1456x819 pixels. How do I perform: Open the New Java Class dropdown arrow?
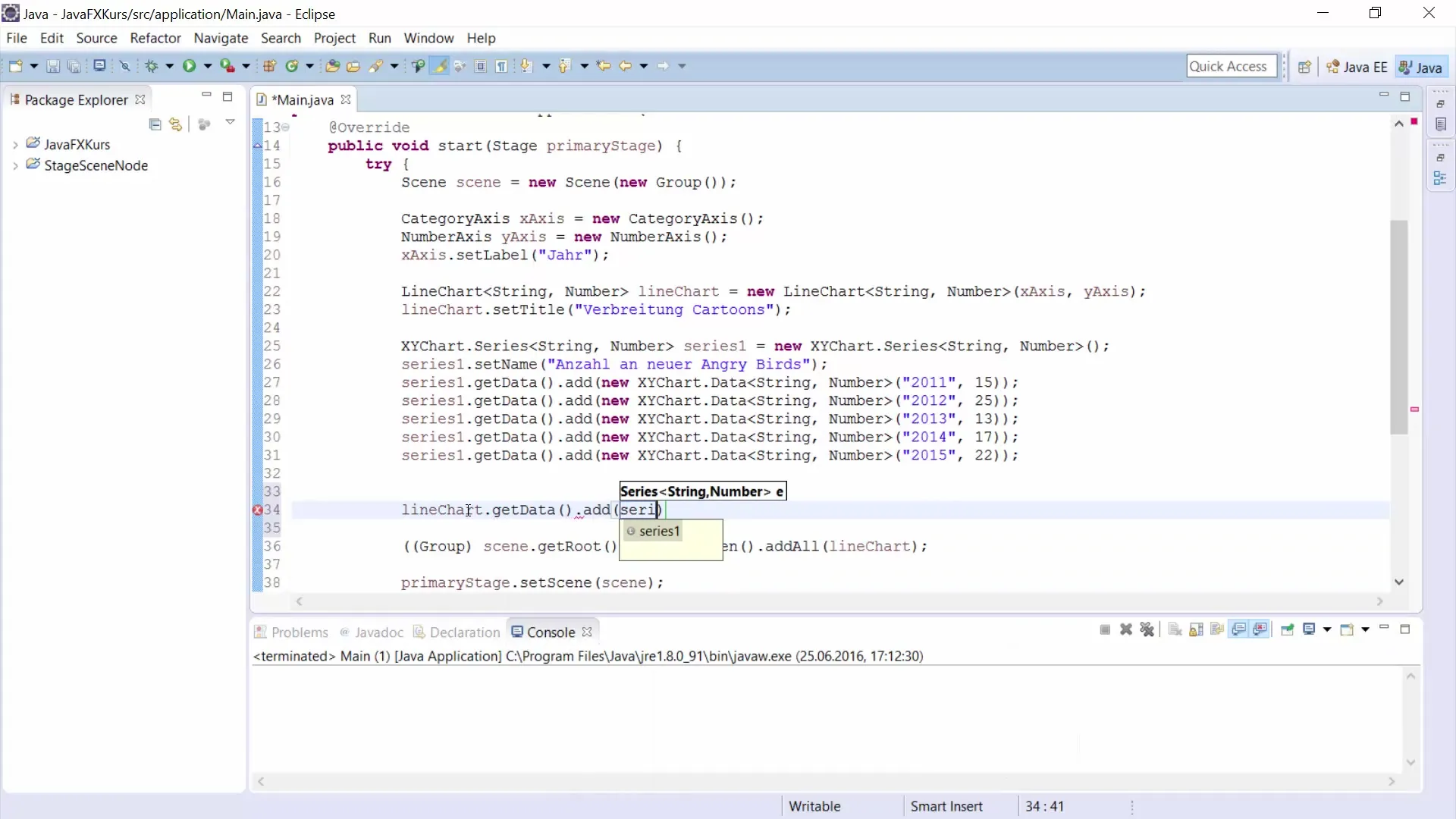pos(309,67)
